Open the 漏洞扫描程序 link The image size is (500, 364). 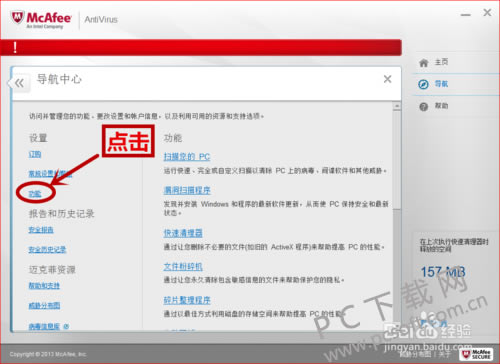pyautogui.click(x=187, y=190)
